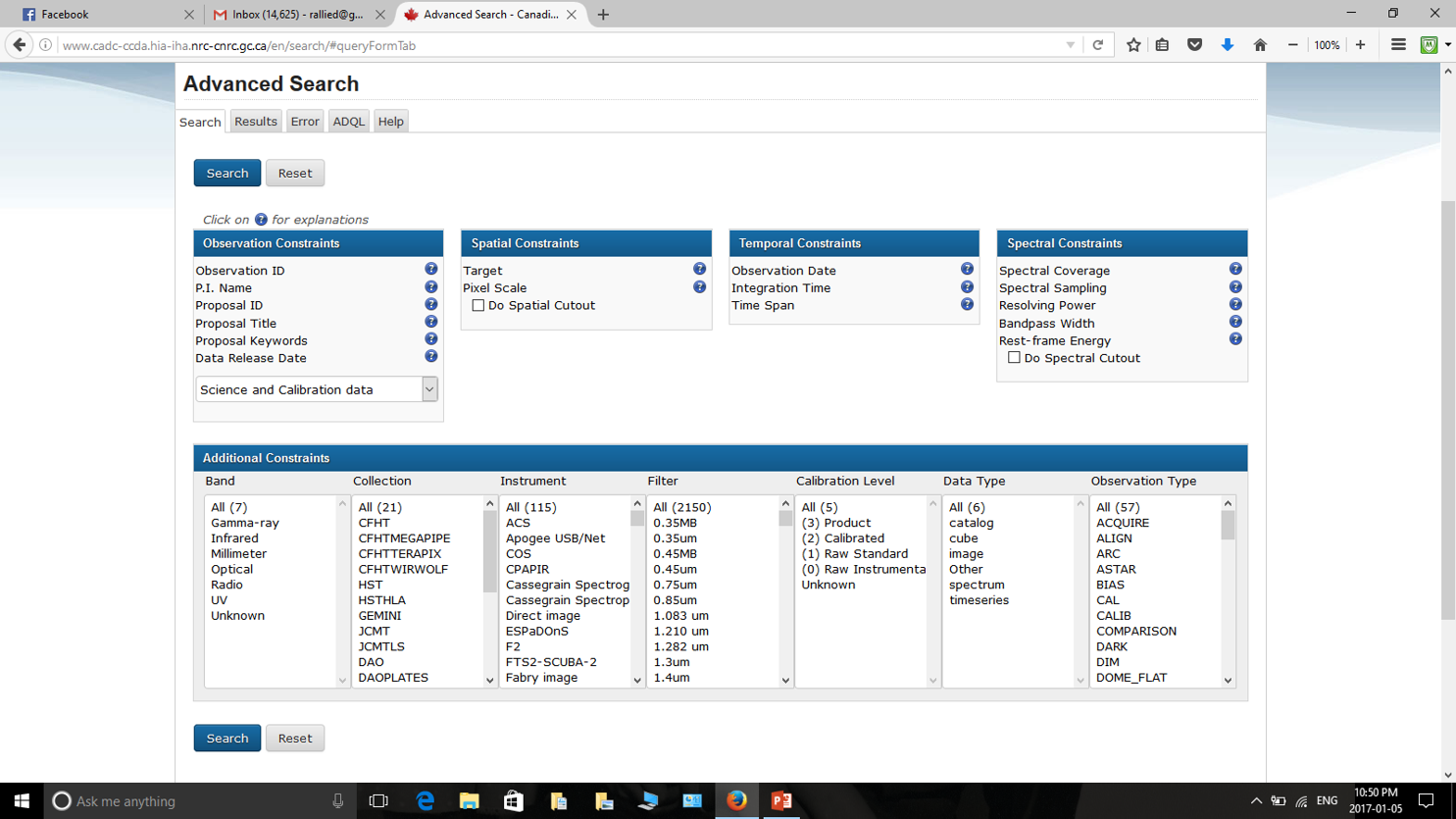This screenshot has width=1456, height=819.
Task: Select 0.45um in Filter list
Action: [675, 569]
